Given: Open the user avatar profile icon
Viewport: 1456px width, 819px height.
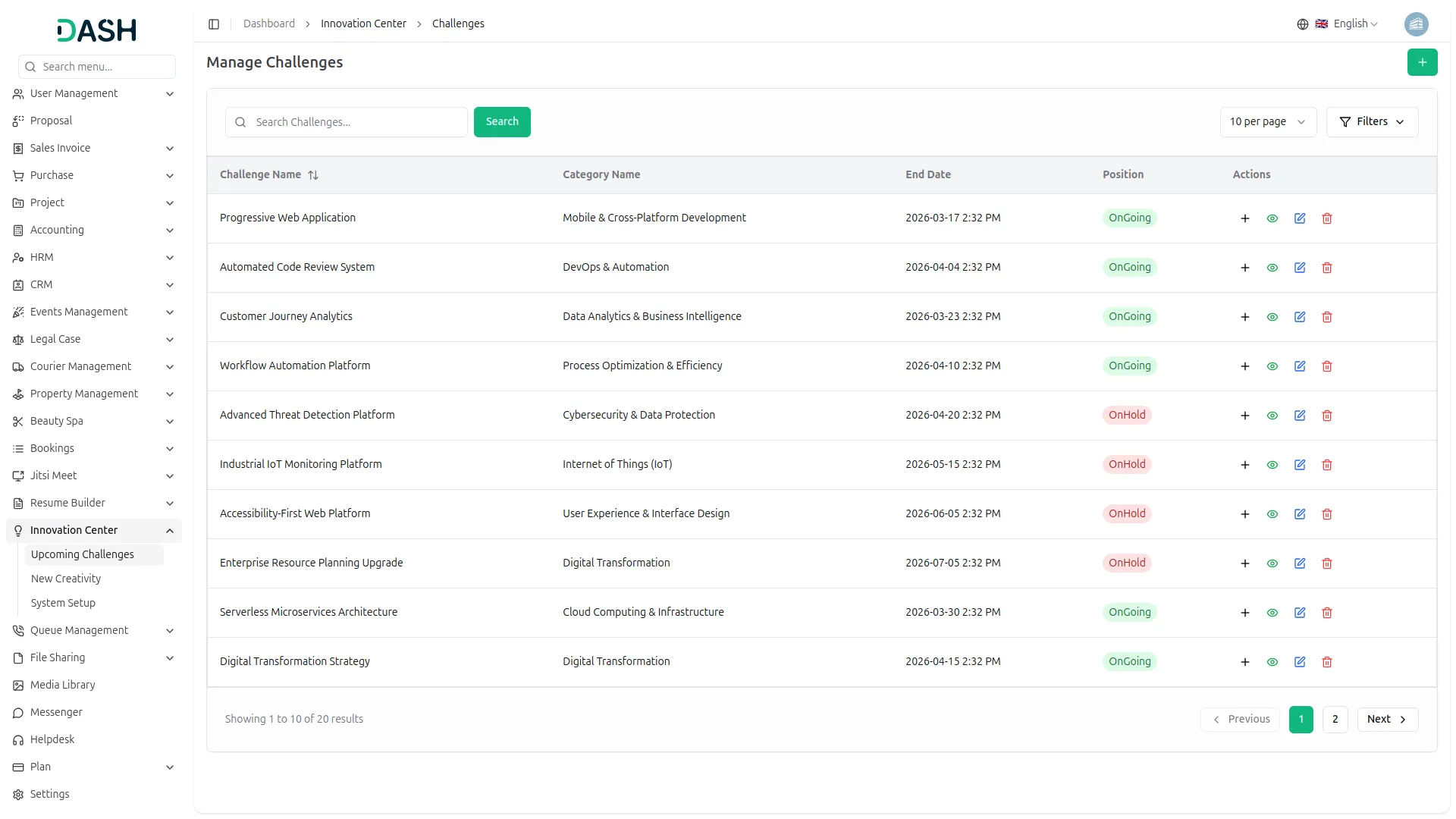Looking at the screenshot, I should pos(1415,24).
